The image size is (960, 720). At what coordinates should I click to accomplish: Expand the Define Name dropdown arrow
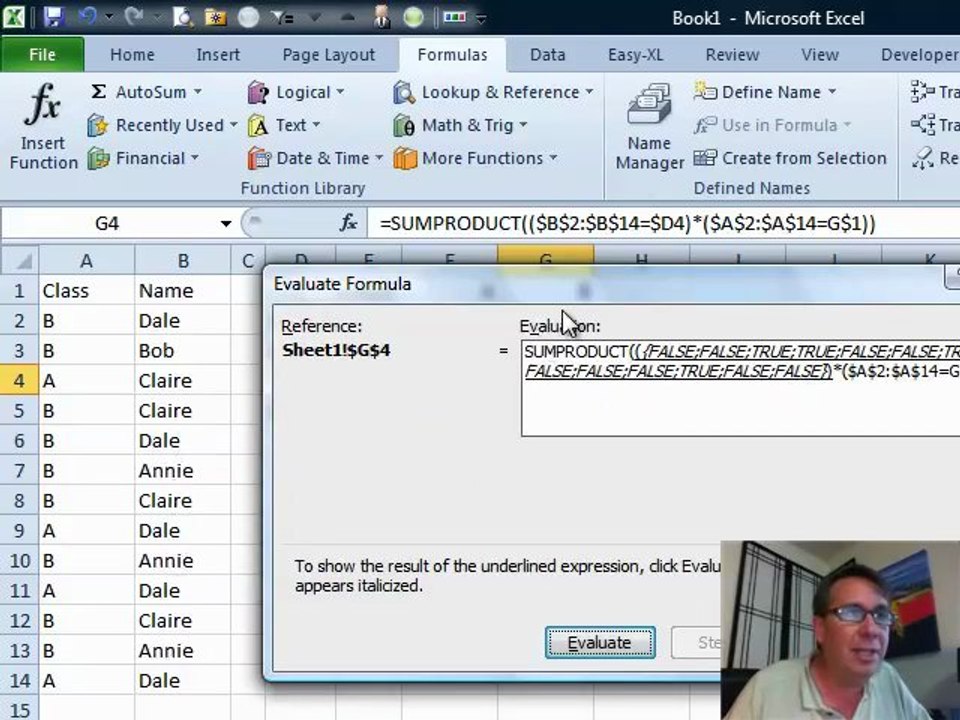(832, 92)
